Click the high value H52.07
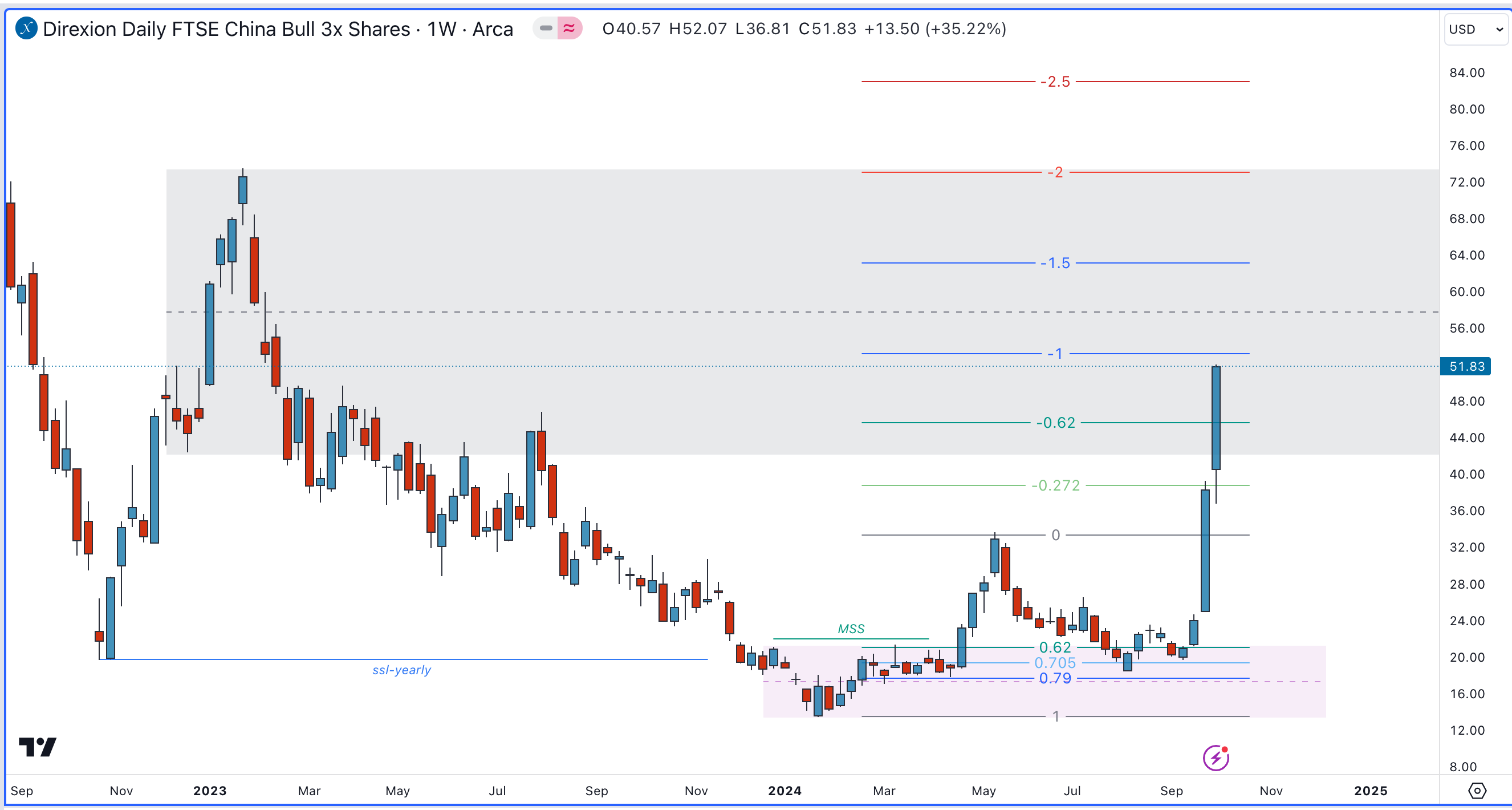Image resolution: width=1512 pixels, height=810 pixels. pyautogui.click(x=698, y=29)
